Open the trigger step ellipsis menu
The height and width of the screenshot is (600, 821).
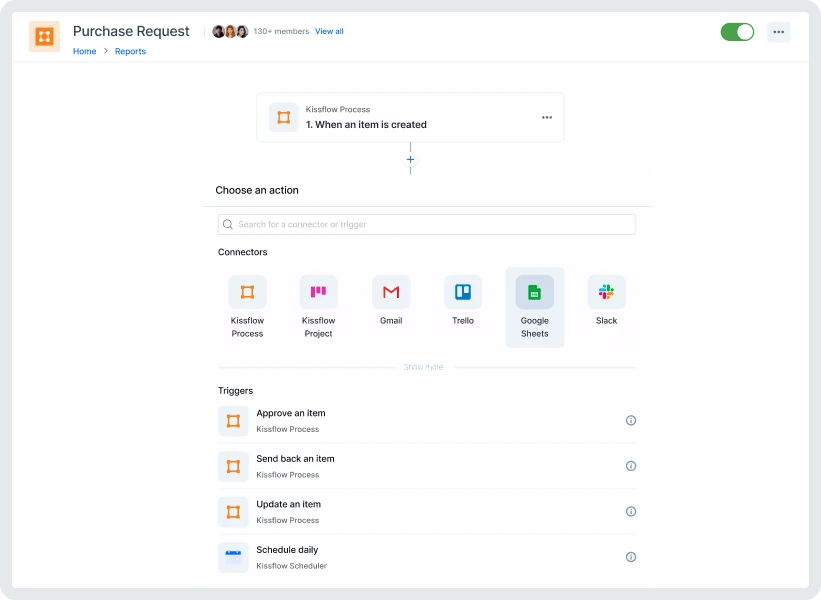(547, 117)
